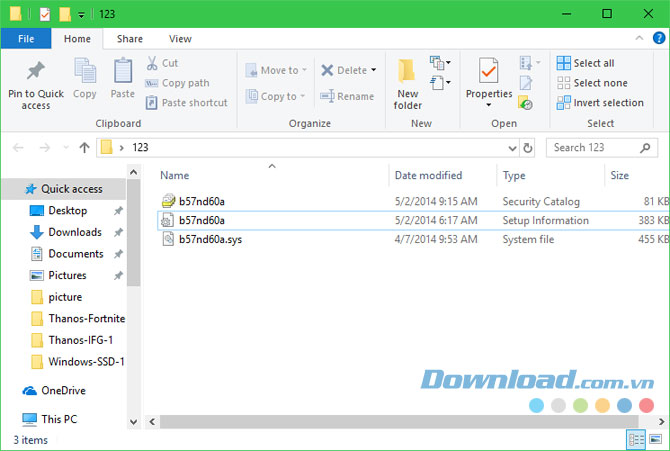Click the Cut scissors command

tap(162, 63)
